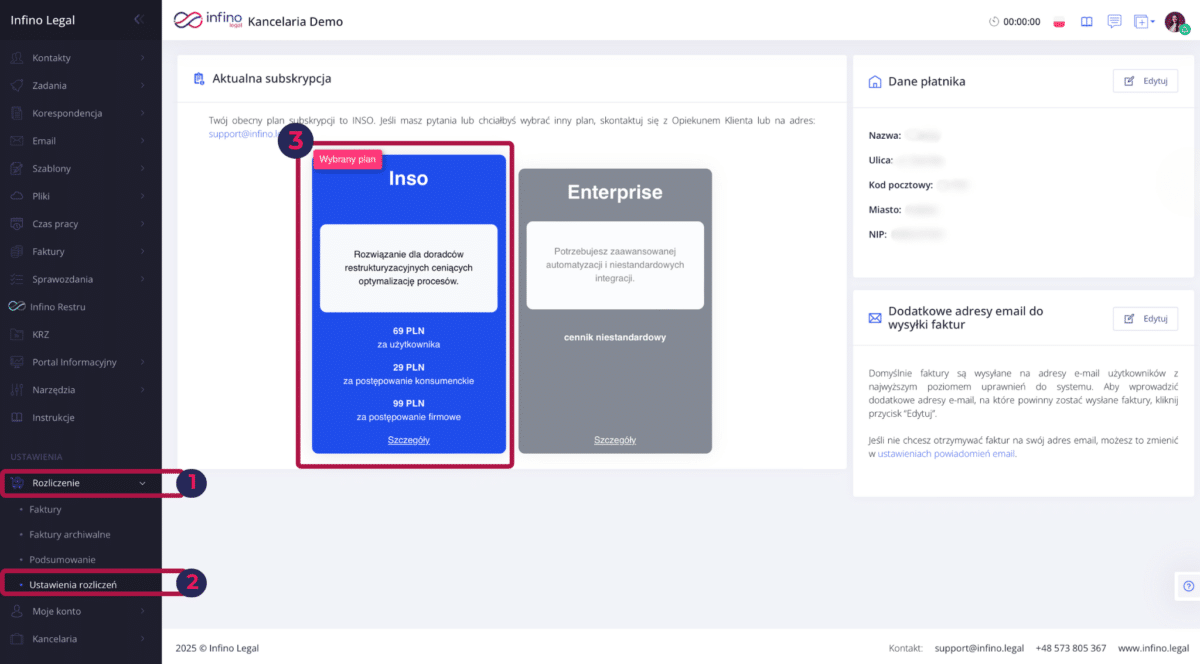Image resolution: width=1200 pixels, height=664 pixels.
Task: Click the Czas pracy sidebar icon
Action: [16, 224]
